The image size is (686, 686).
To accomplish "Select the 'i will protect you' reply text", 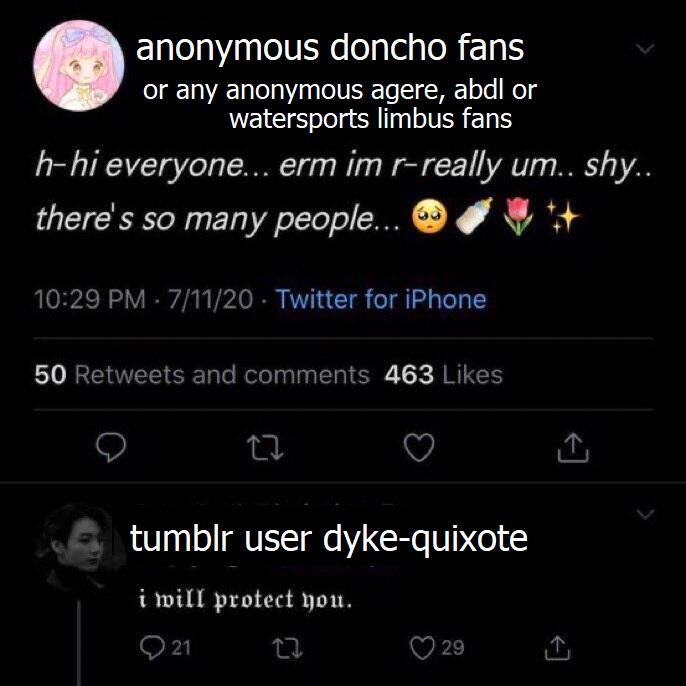I will 245,600.
